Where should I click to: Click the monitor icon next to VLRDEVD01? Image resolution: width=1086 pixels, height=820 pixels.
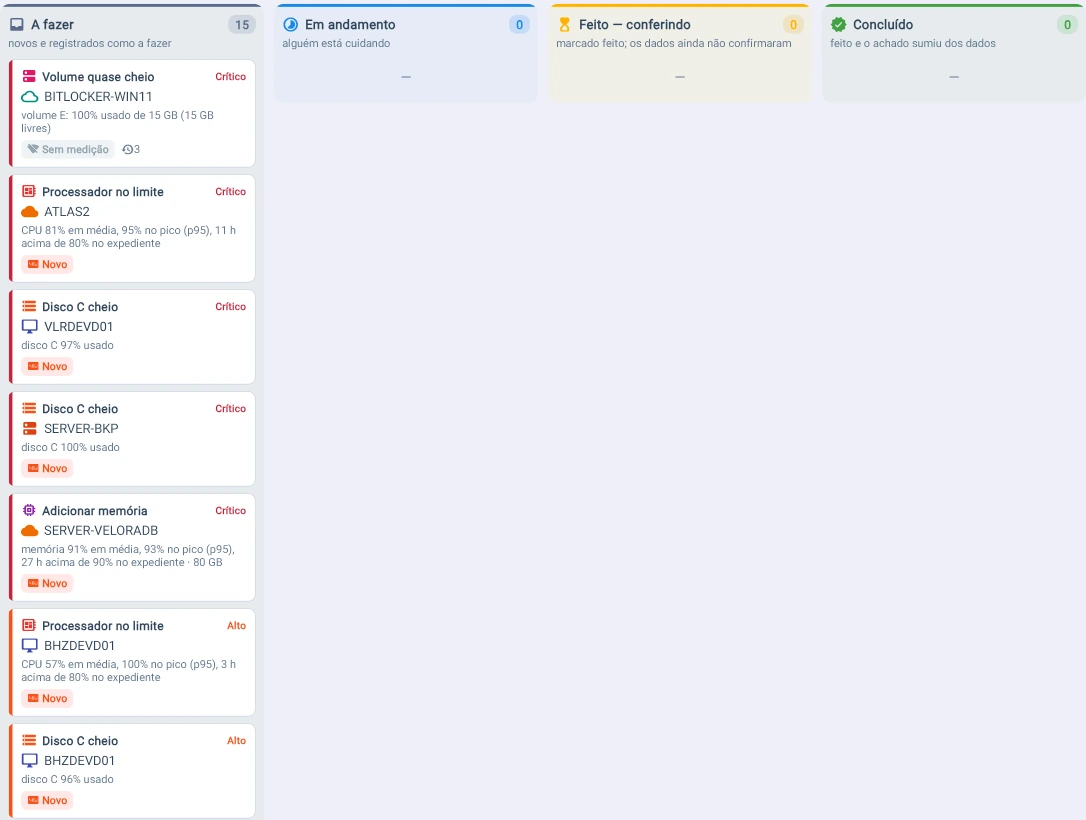pyautogui.click(x=29, y=326)
